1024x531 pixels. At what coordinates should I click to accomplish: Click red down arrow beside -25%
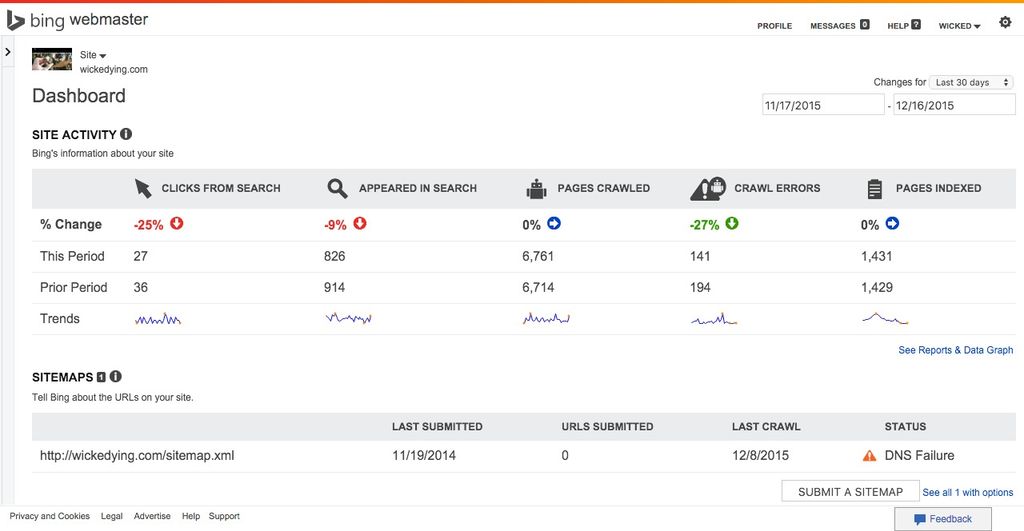click(x=177, y=223)
